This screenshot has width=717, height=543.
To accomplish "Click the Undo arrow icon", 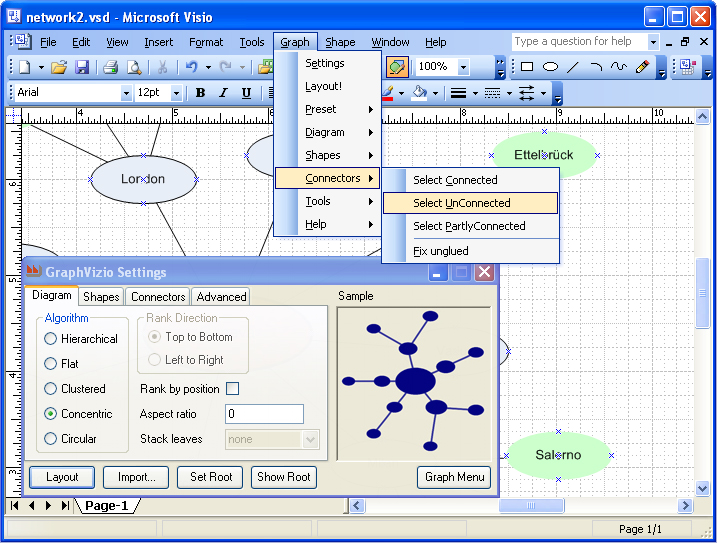I will coord(192,67).
